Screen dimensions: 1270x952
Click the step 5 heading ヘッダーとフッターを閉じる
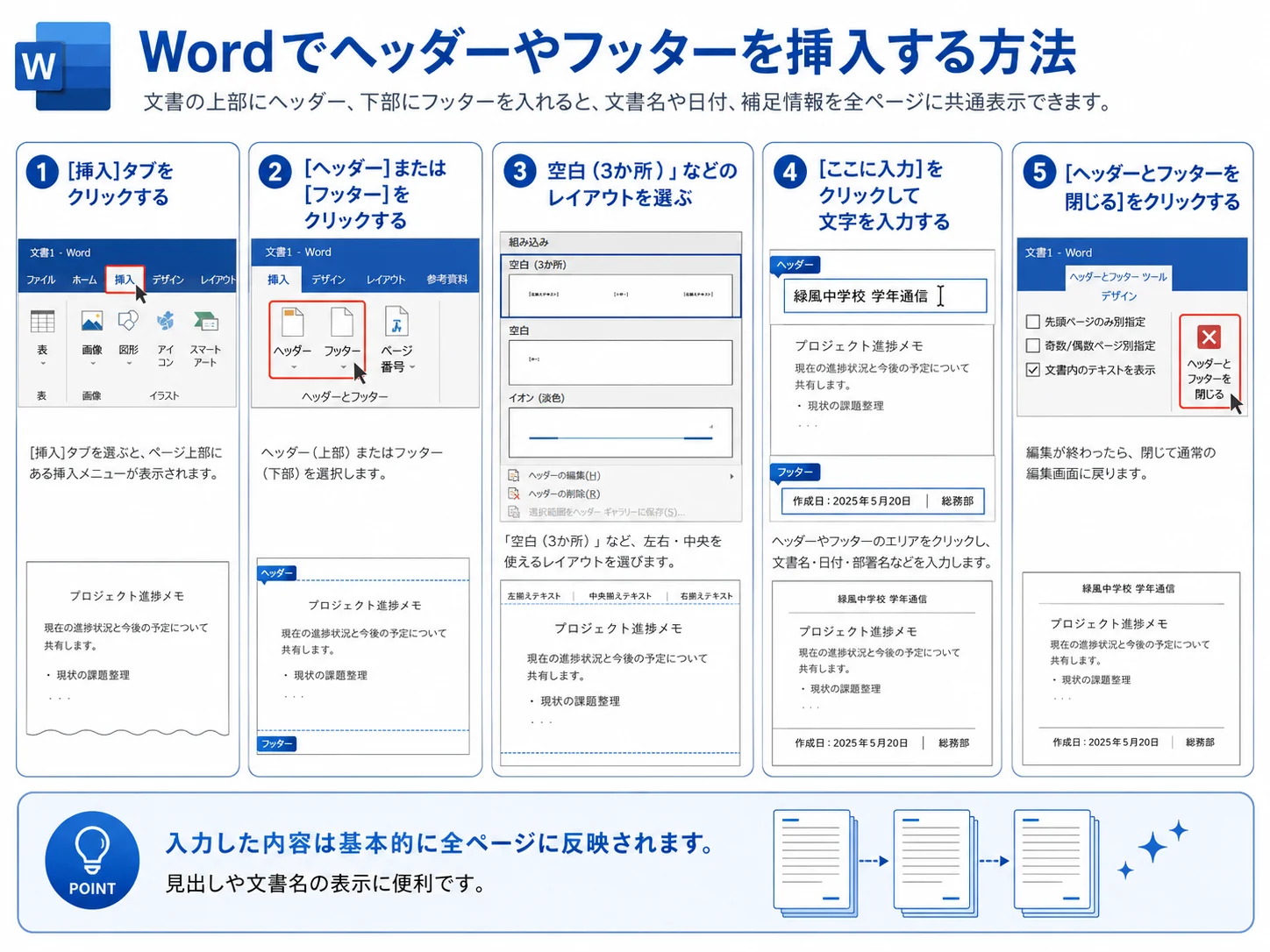[x=1152, y=188]
